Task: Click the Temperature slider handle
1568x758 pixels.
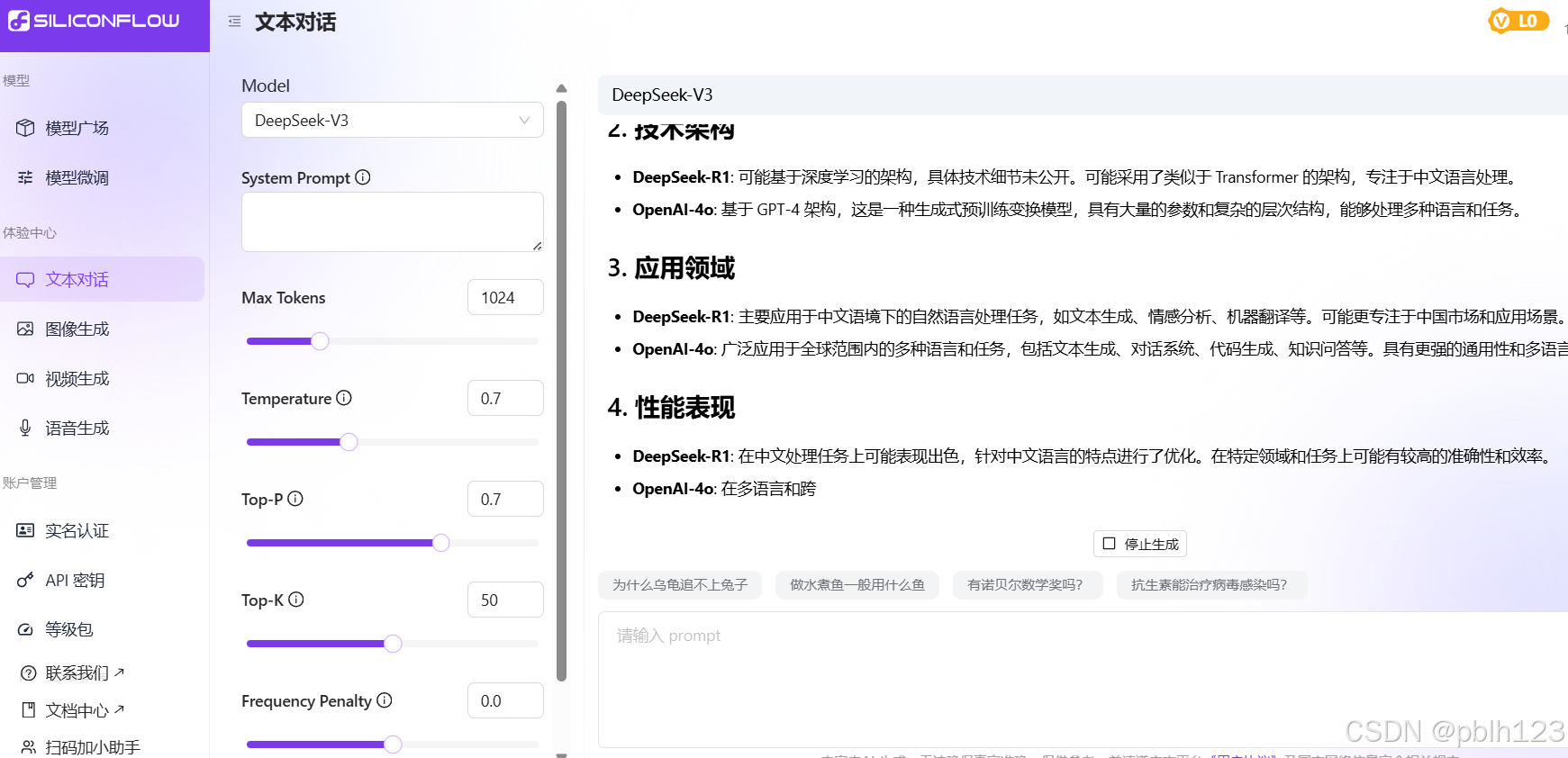Action: (349, 442)
